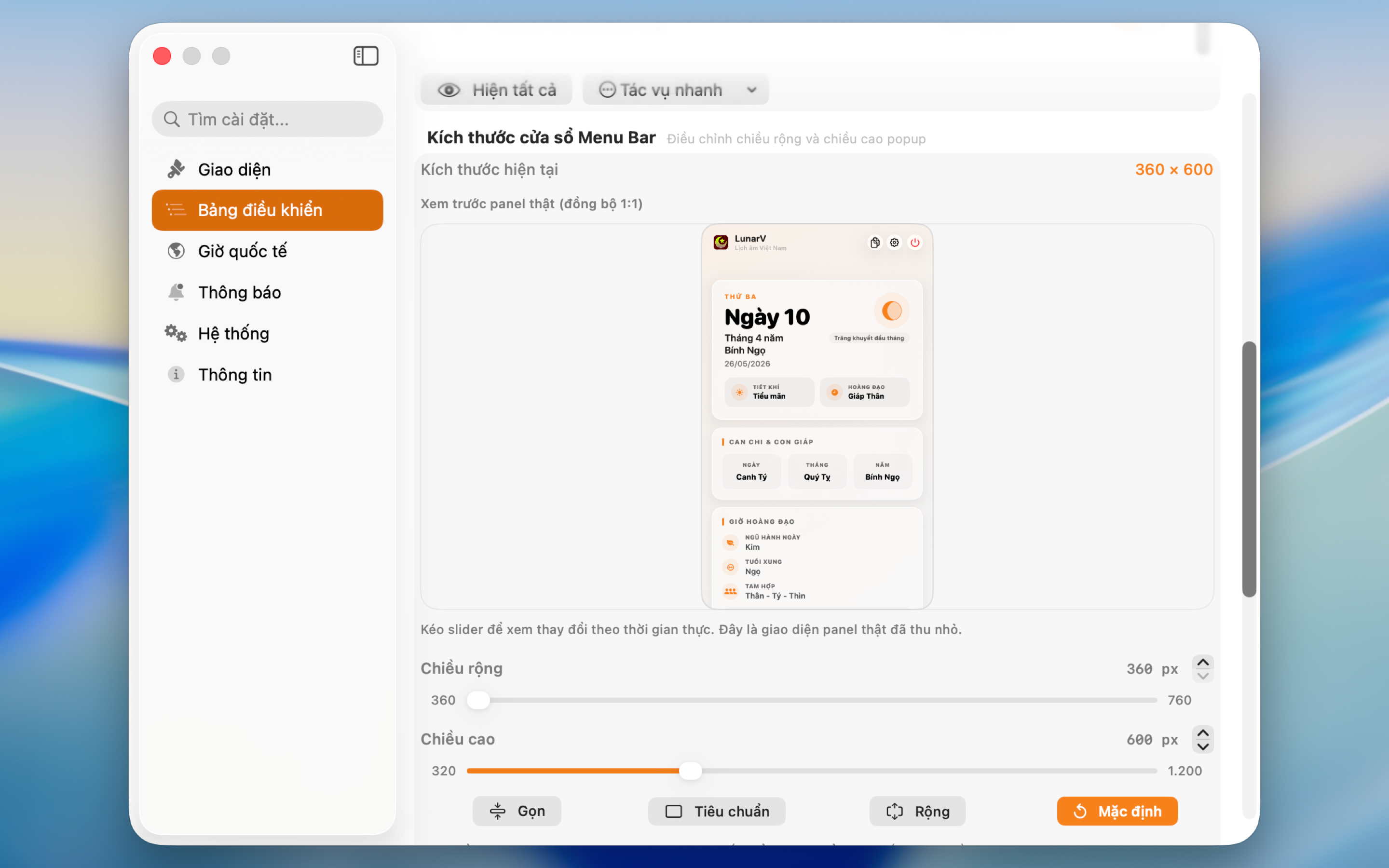Image resolution: width=1389 pixels, height=868 pixels.
Task: Open the Giao diện settings section
Action: [x=268, y=169]
